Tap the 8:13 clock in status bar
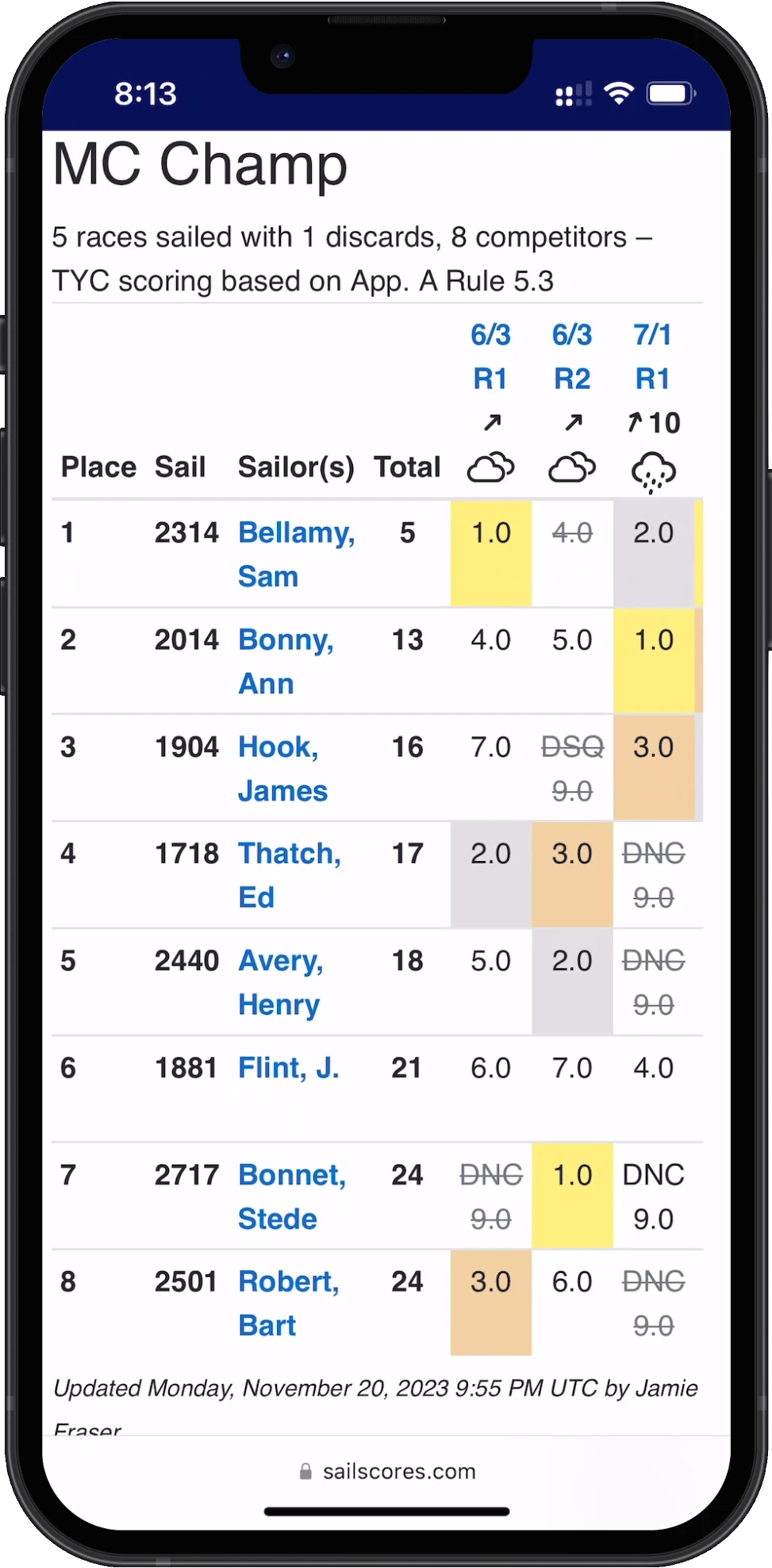772x1568 pixels. coord(145,94)
